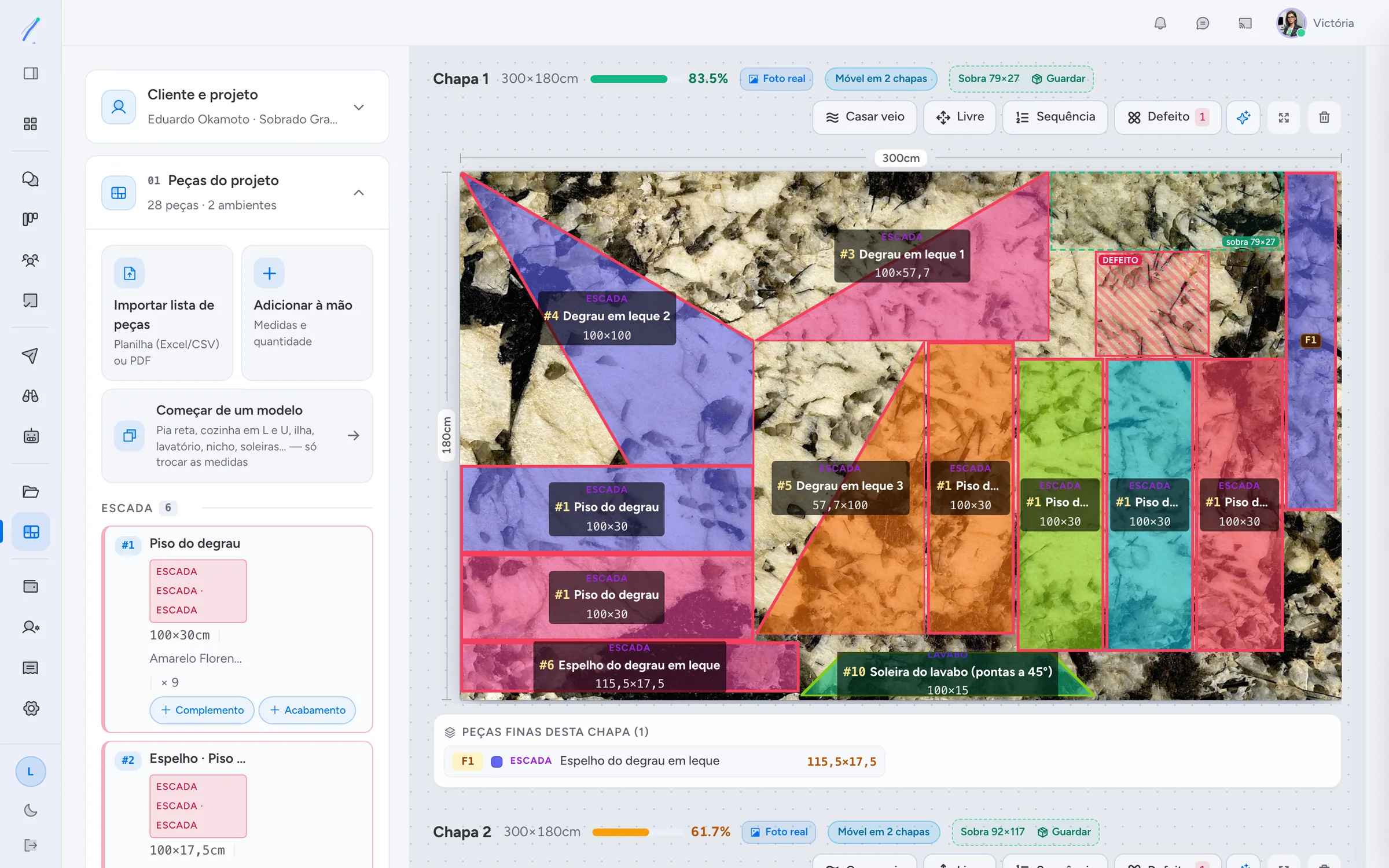The image size is (1389, 868).
Task: Switch to dark mode moon icon
Action: [x=31, y=810]
